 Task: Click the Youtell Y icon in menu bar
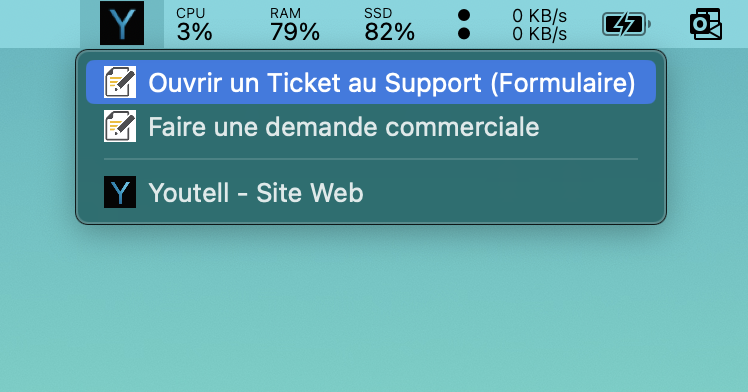coord(122,23)
